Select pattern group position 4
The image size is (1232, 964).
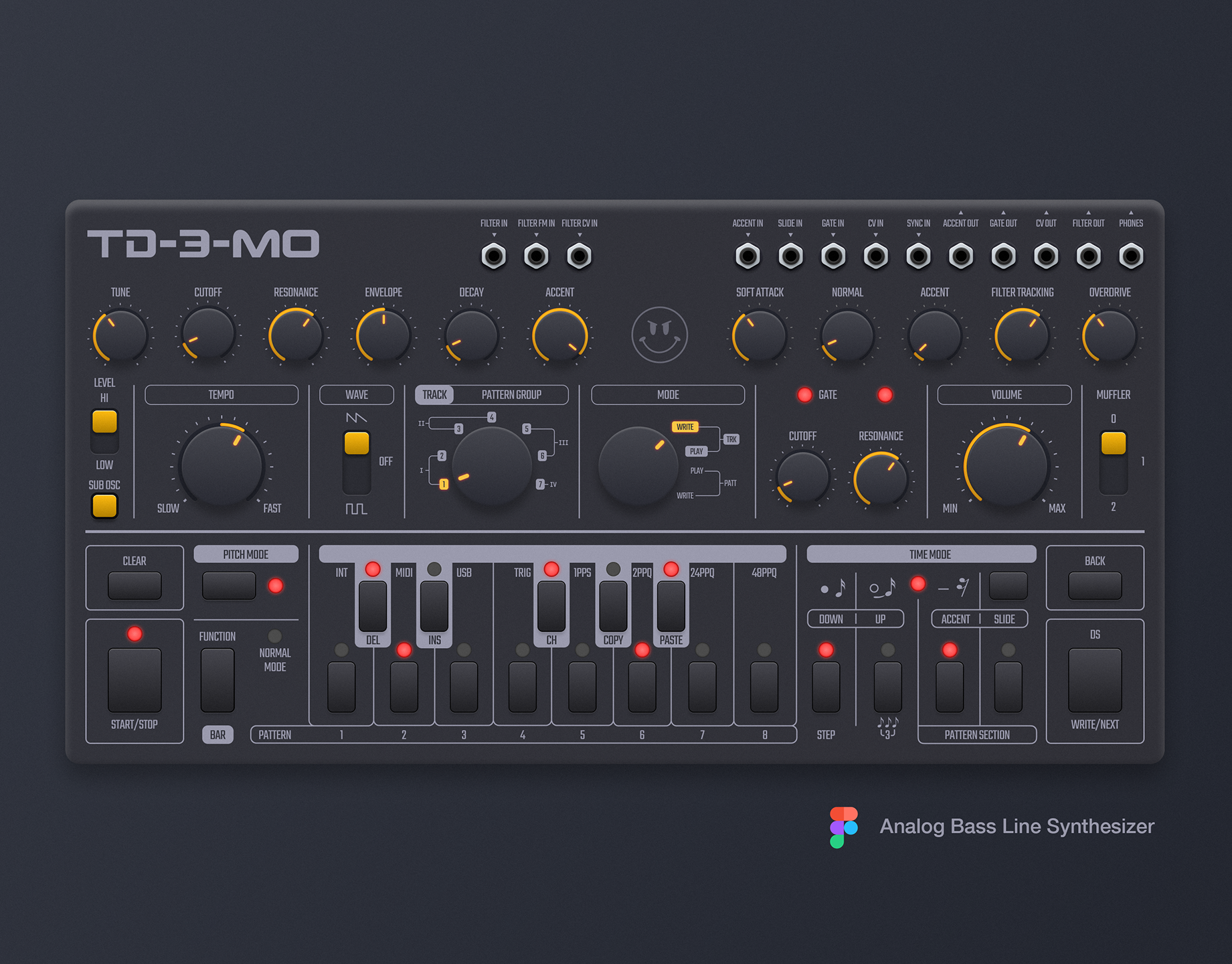492,417
